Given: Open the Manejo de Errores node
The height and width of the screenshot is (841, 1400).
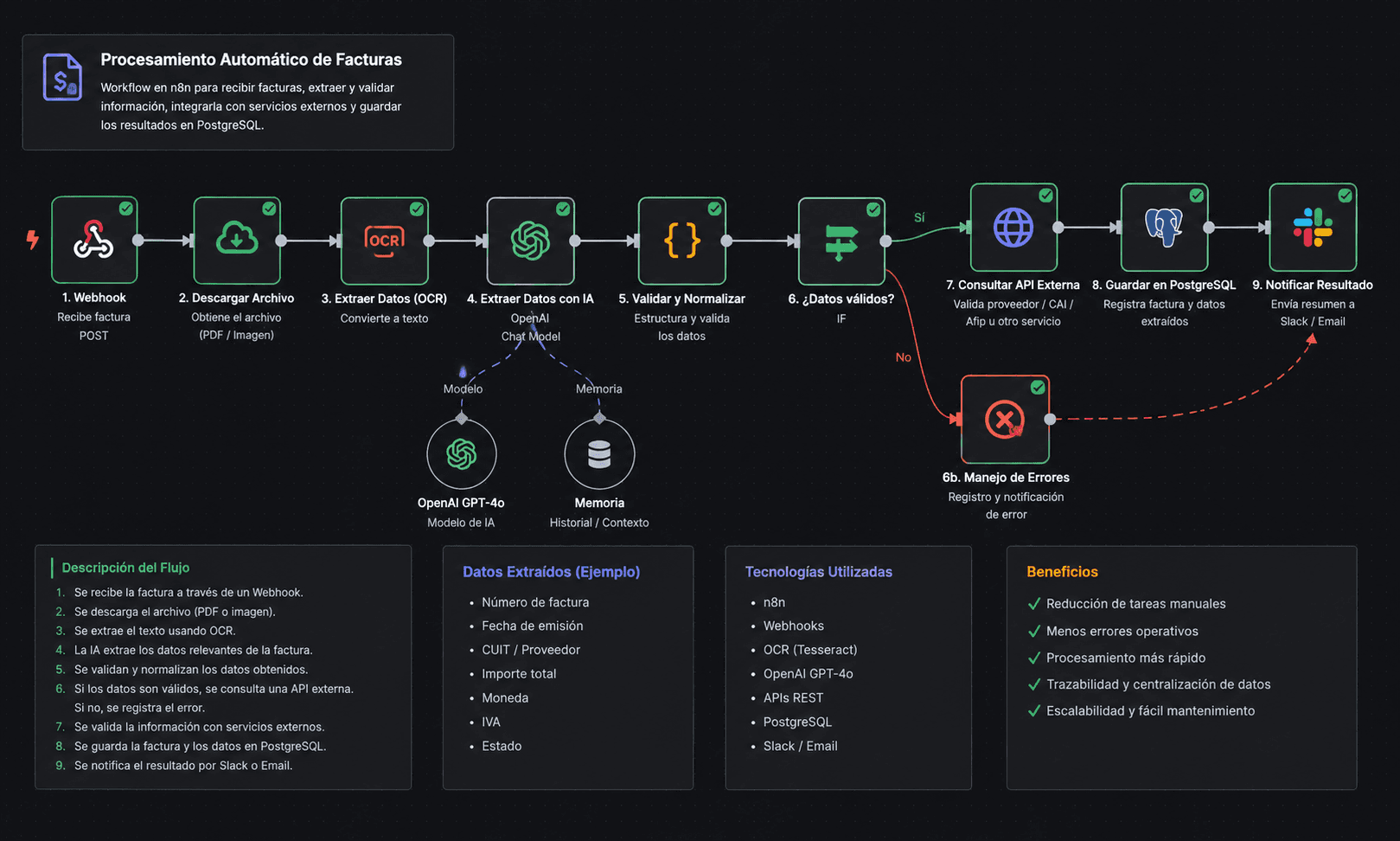Looking at the screenshot, I should point(1005,419).
